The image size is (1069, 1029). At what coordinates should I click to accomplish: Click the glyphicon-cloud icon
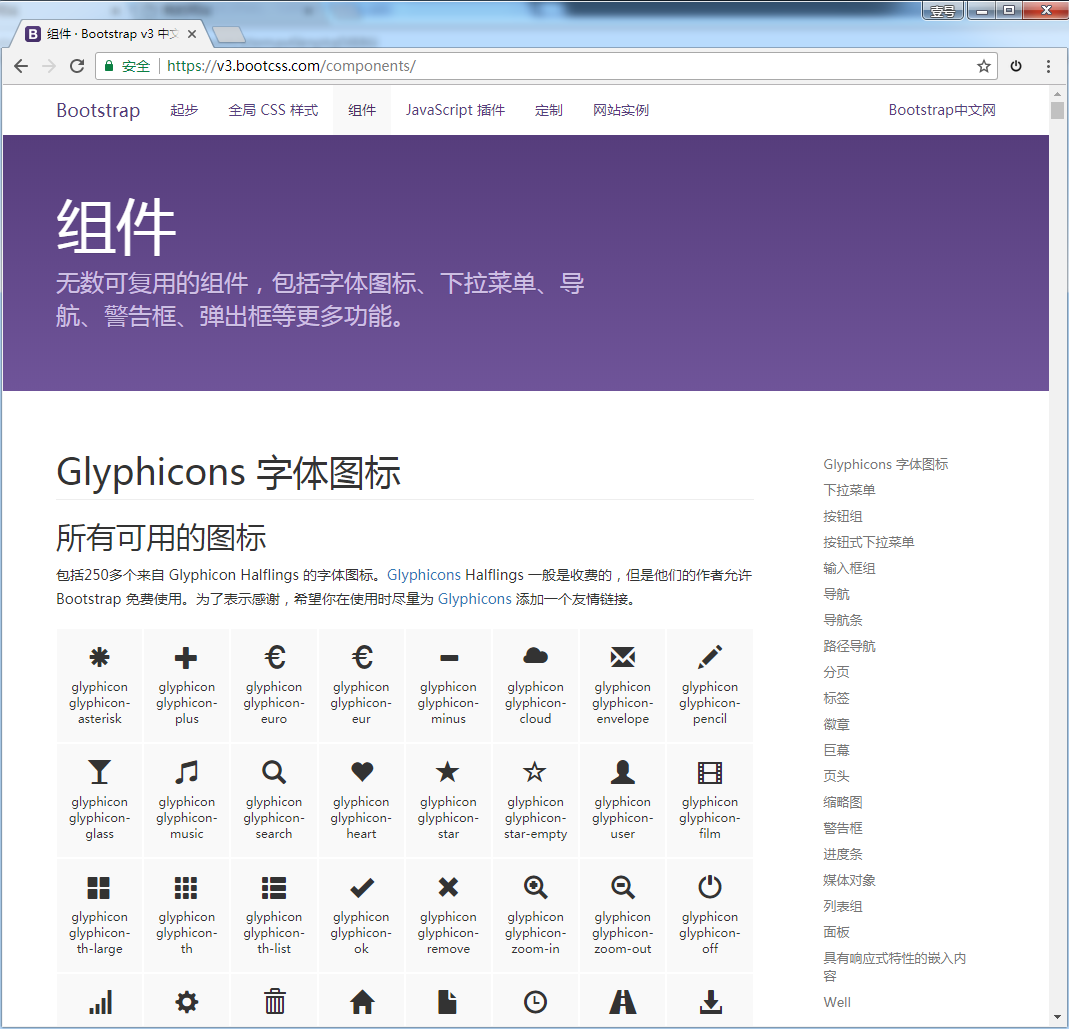[x=536, y=656]
